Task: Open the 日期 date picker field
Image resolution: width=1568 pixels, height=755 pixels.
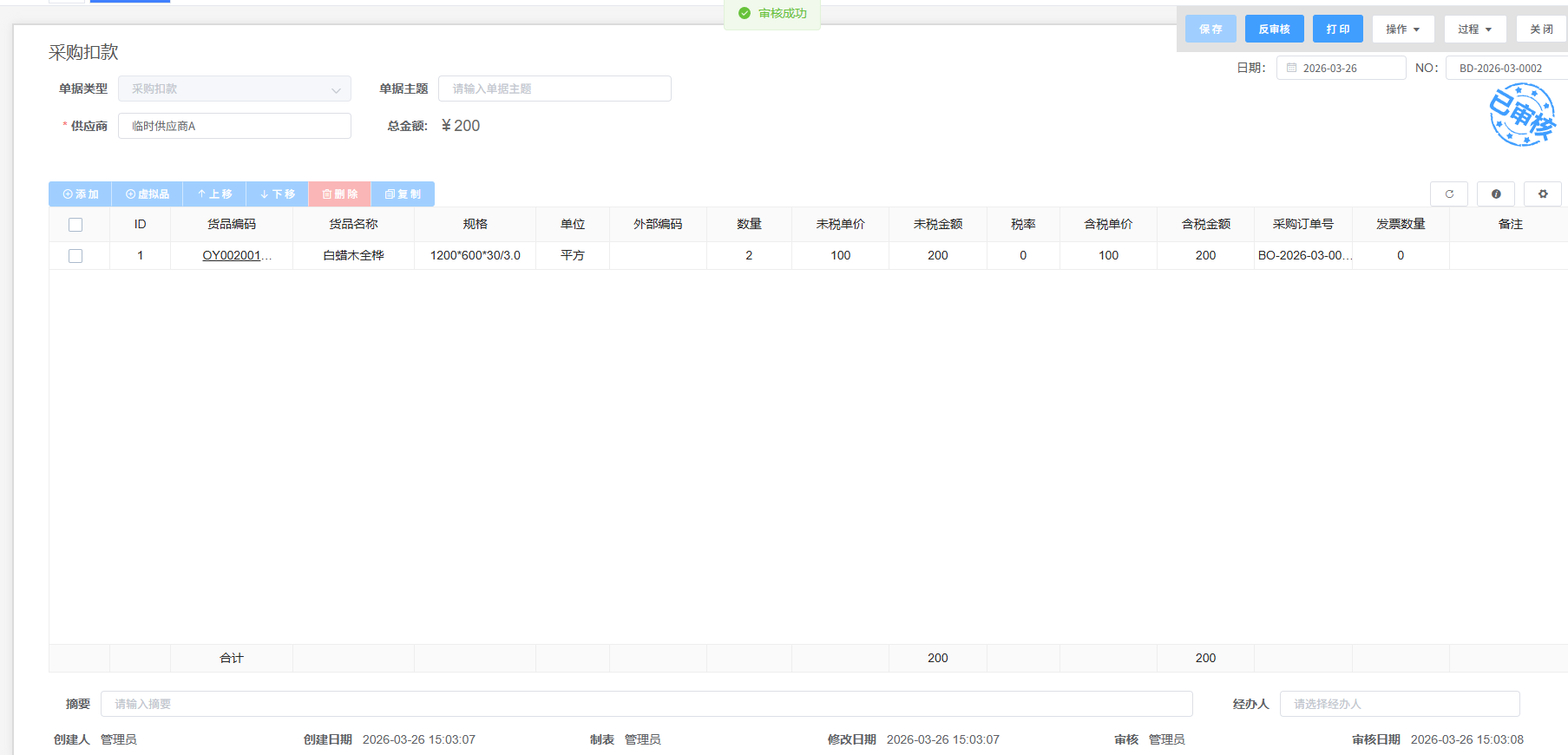Action: coord(1341,69)
